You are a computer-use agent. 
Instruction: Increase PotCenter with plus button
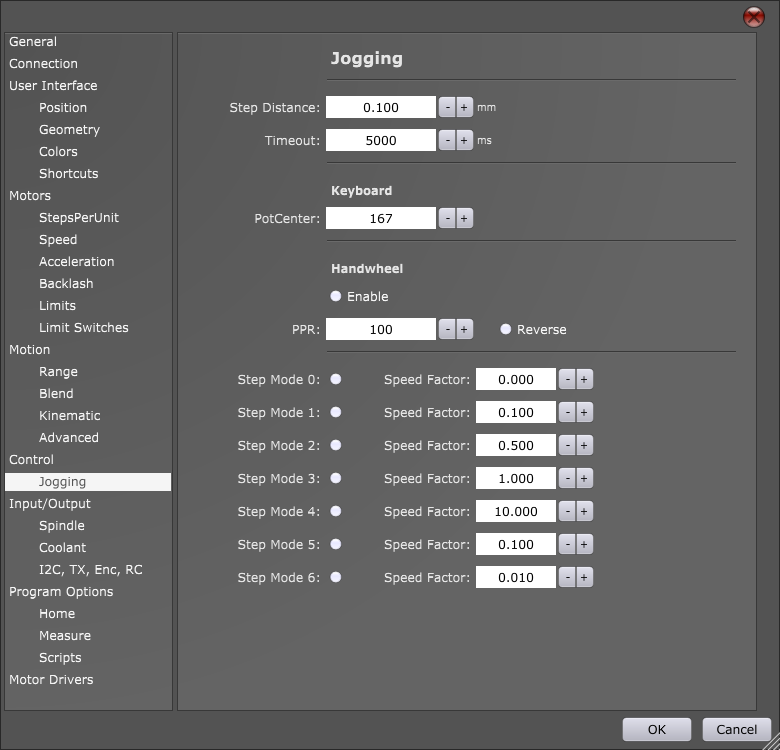464,219
